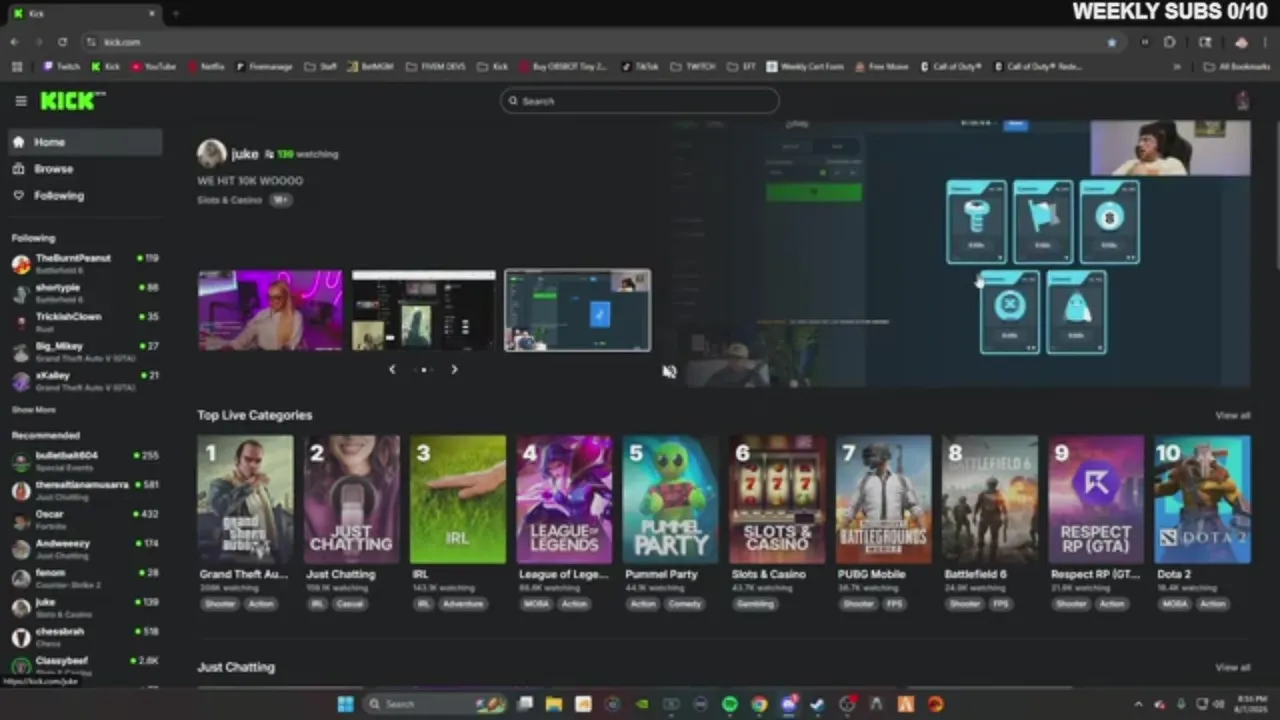Open the Dota 2 category card
This screenshot has height=720, width=1280.
click(1203, 500)
